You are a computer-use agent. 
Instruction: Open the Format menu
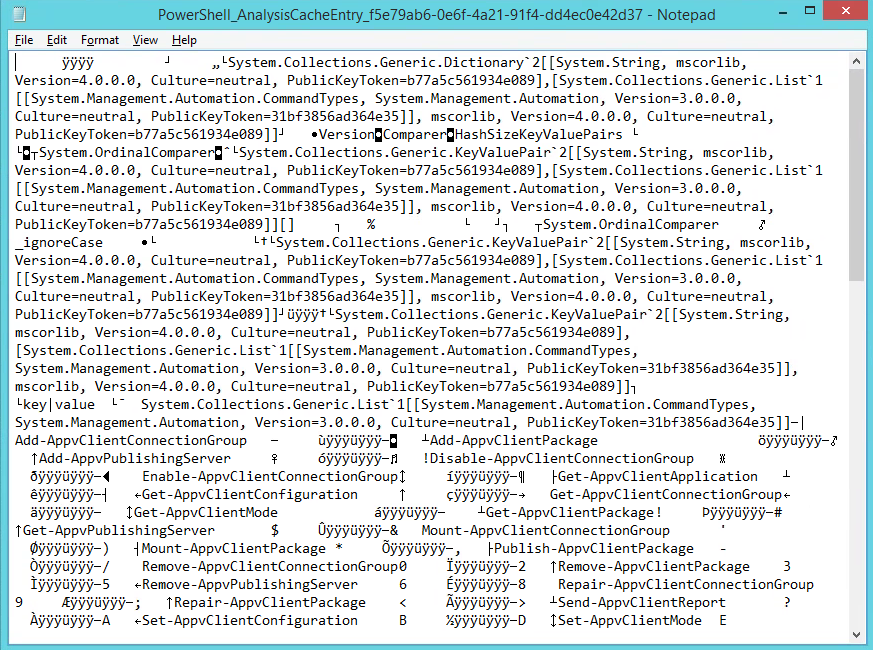(100, 40)
